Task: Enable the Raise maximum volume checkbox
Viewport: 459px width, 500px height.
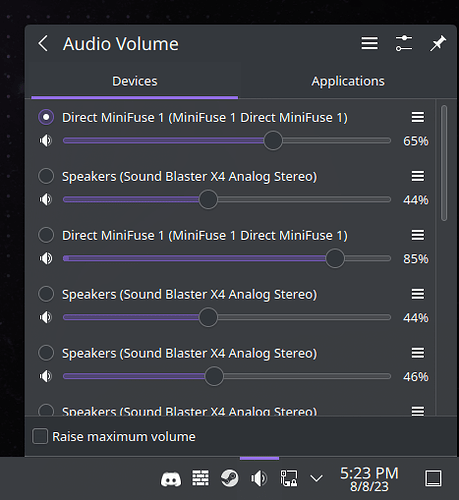Action: 40,436
